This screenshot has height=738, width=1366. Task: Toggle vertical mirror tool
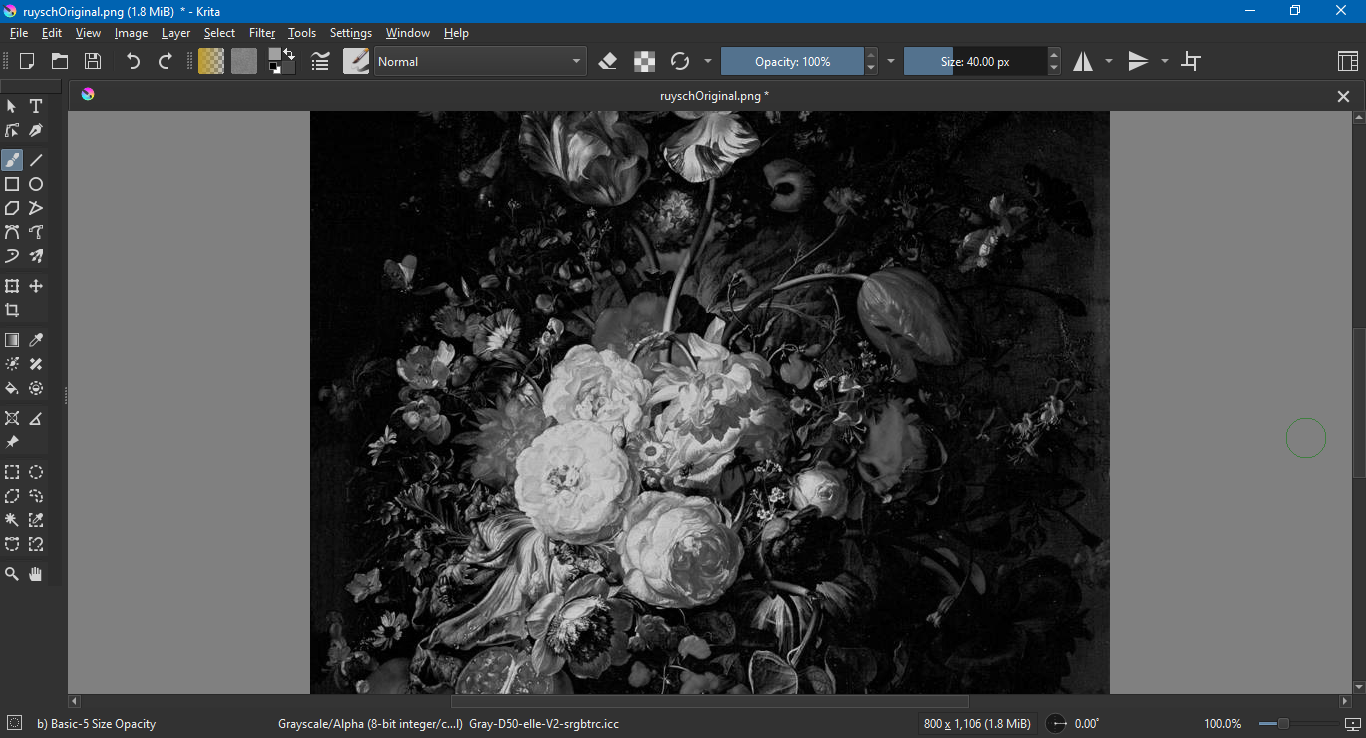(x=1138, y=61)
